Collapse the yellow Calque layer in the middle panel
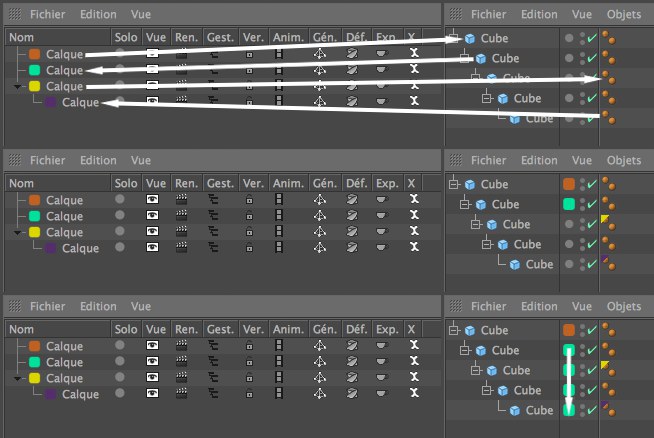This screenshot has width=654, height=438. [x=10, y=232]
